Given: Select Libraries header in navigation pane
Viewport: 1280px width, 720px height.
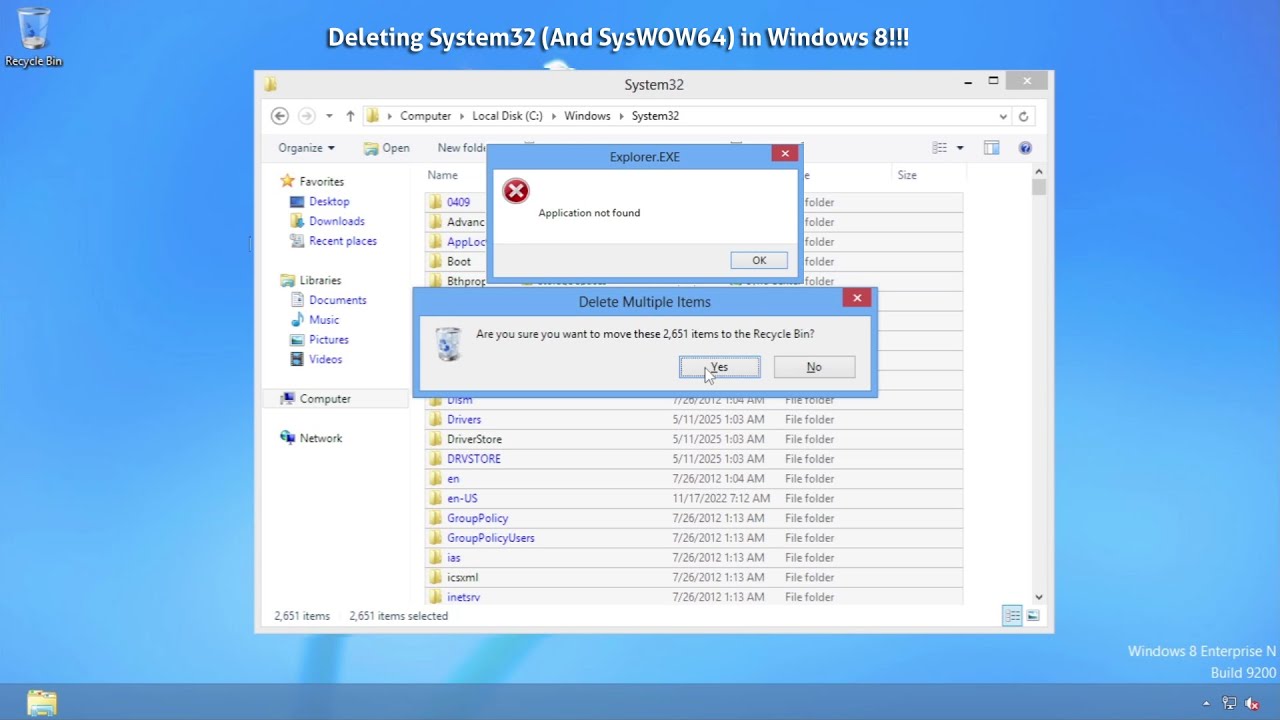Looking at the screenshot, I should point(320,281).
